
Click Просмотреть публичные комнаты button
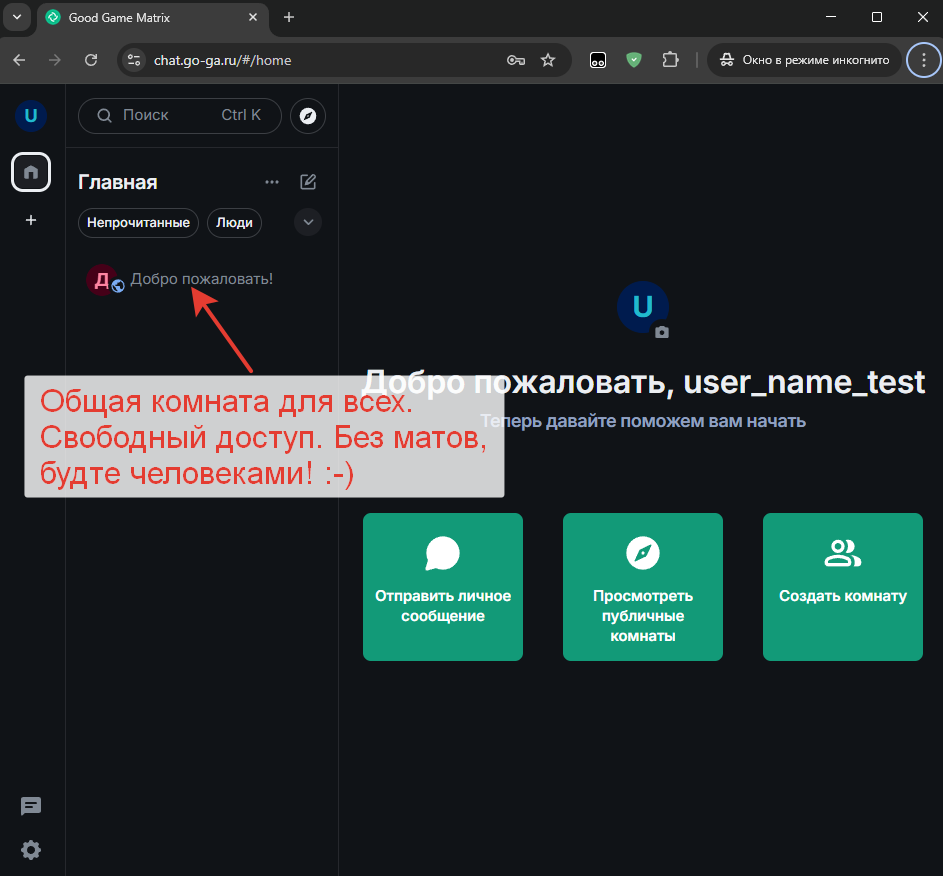642,587
